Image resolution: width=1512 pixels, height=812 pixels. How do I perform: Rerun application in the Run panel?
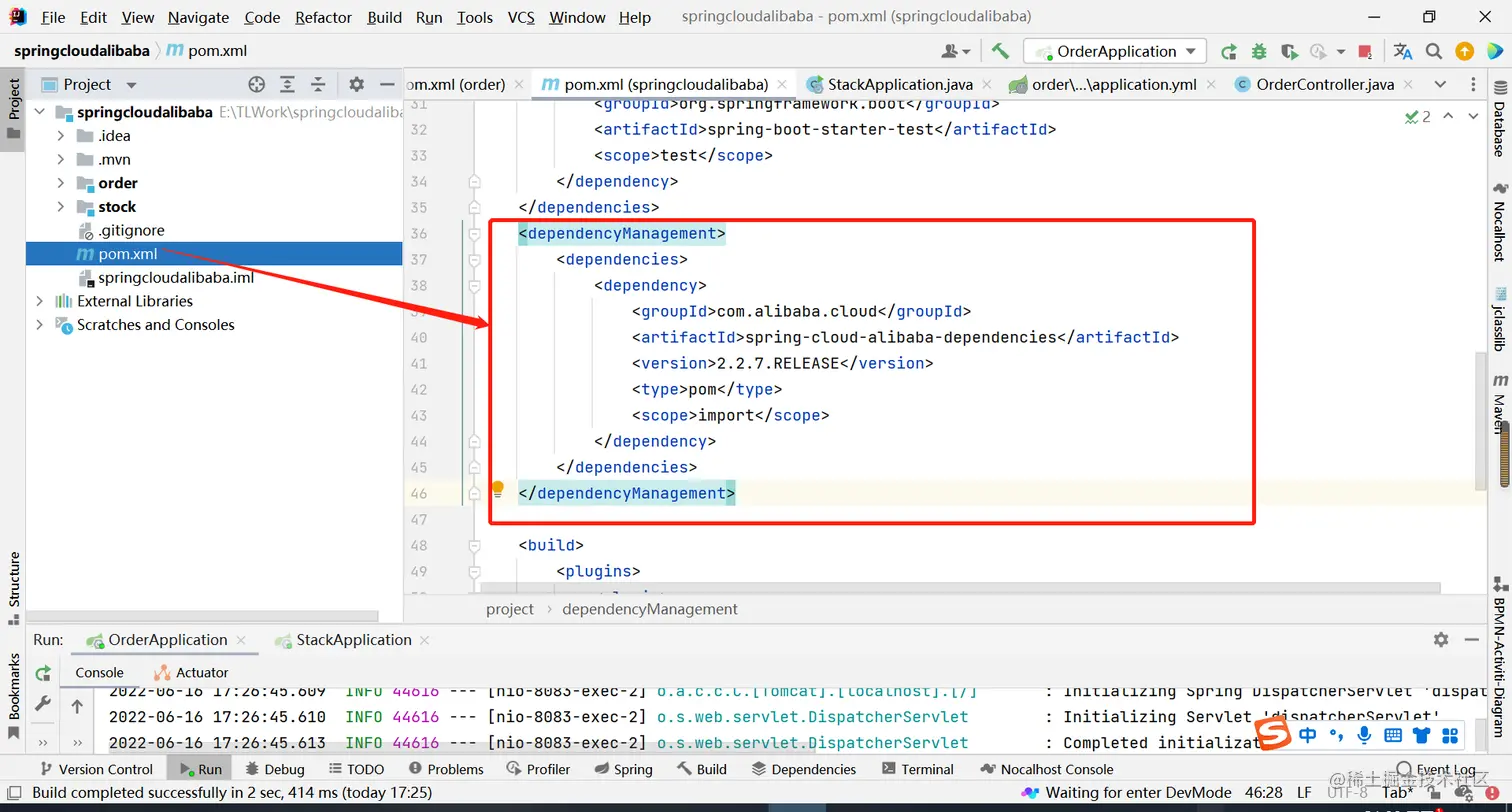click(x=43, y=673)
